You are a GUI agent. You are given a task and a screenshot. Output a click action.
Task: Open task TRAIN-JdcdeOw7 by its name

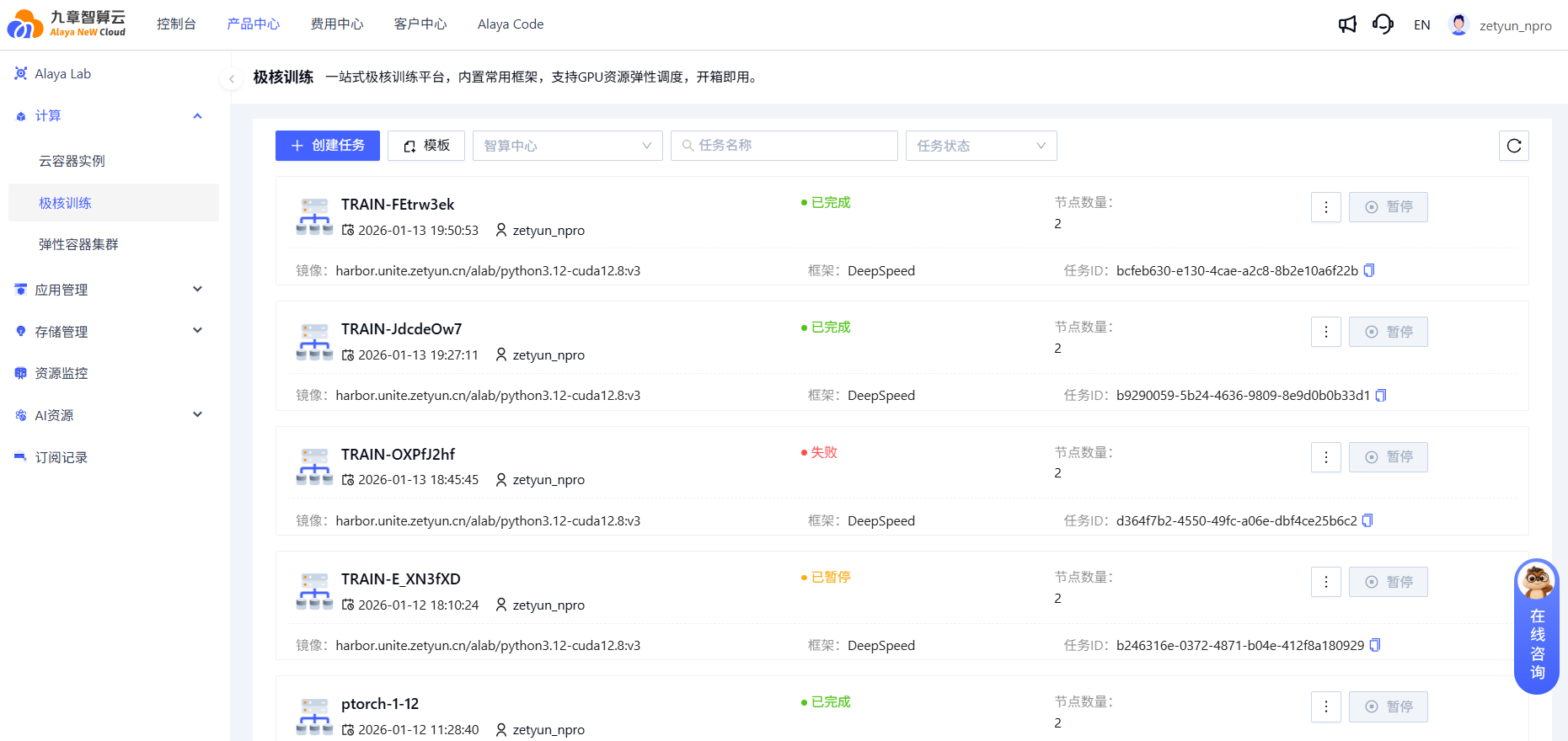[402, 329]
